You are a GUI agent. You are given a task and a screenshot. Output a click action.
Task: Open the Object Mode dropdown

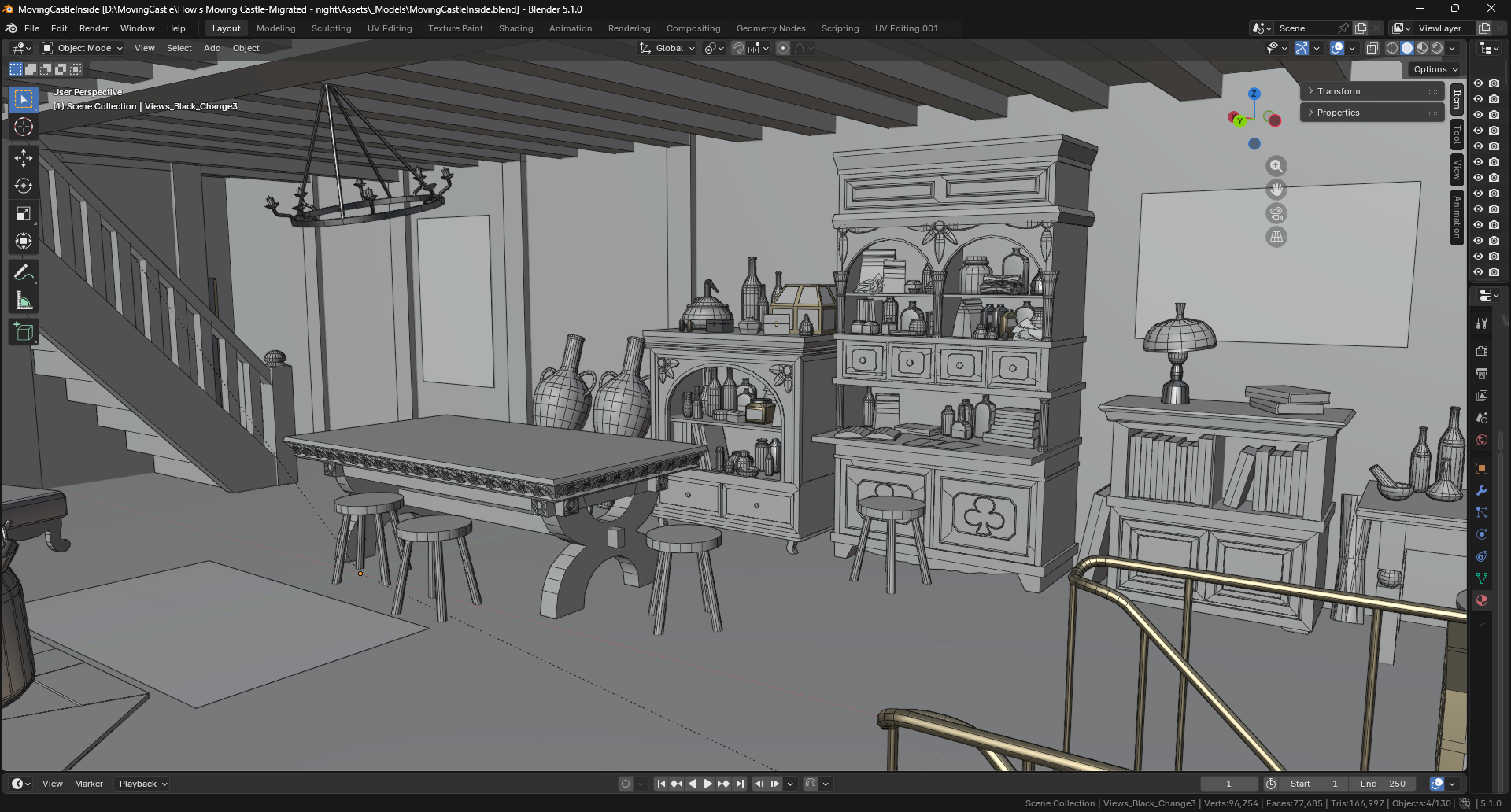point(83,48)
